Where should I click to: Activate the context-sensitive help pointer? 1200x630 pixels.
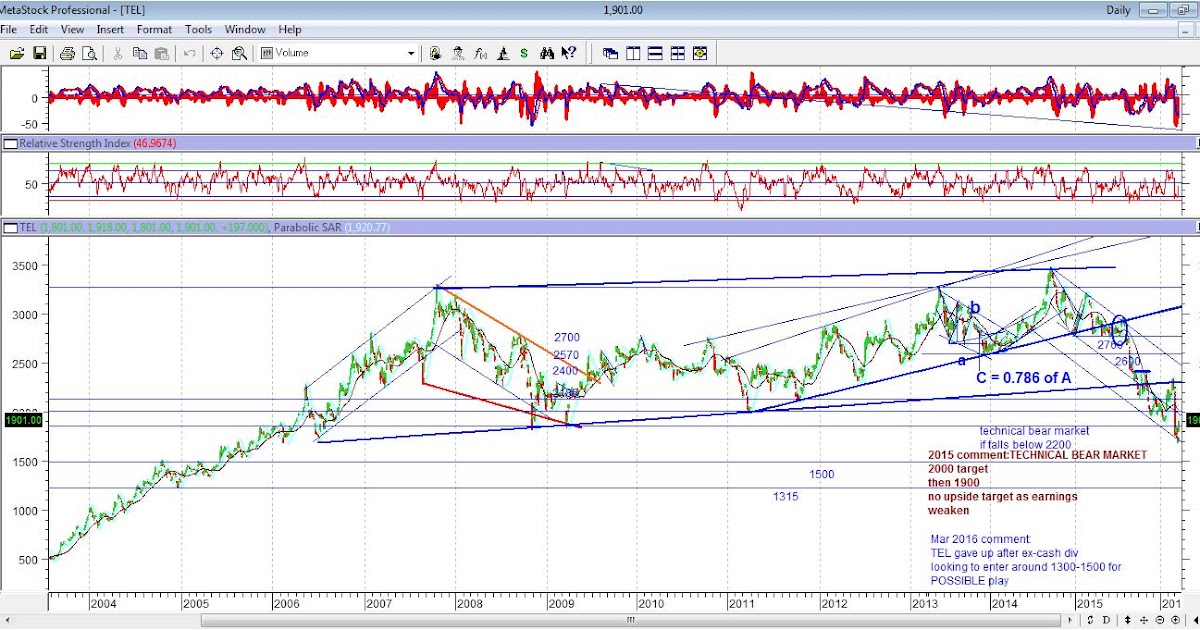point(568,52)
